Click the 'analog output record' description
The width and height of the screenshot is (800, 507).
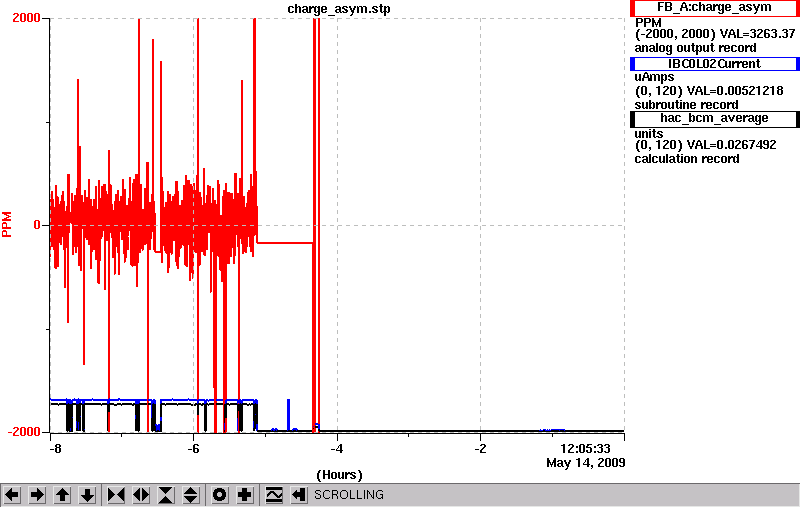pyautogui.click(x=695, y=48)
